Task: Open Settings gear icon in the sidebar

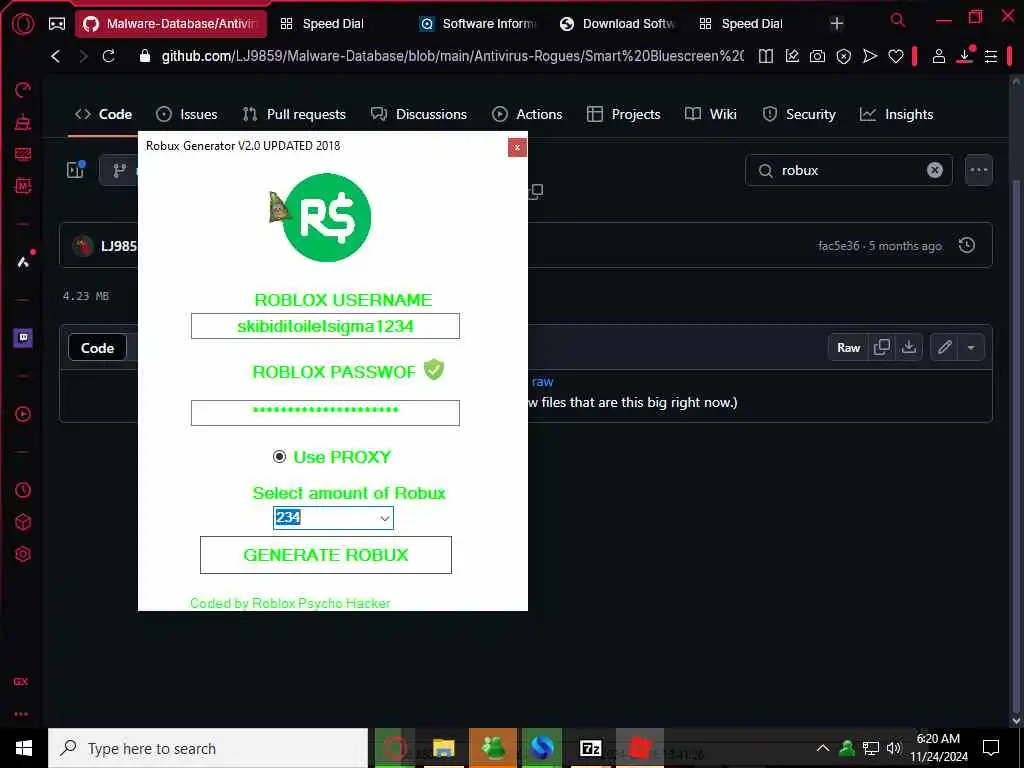Action: (x=23, y=554)
